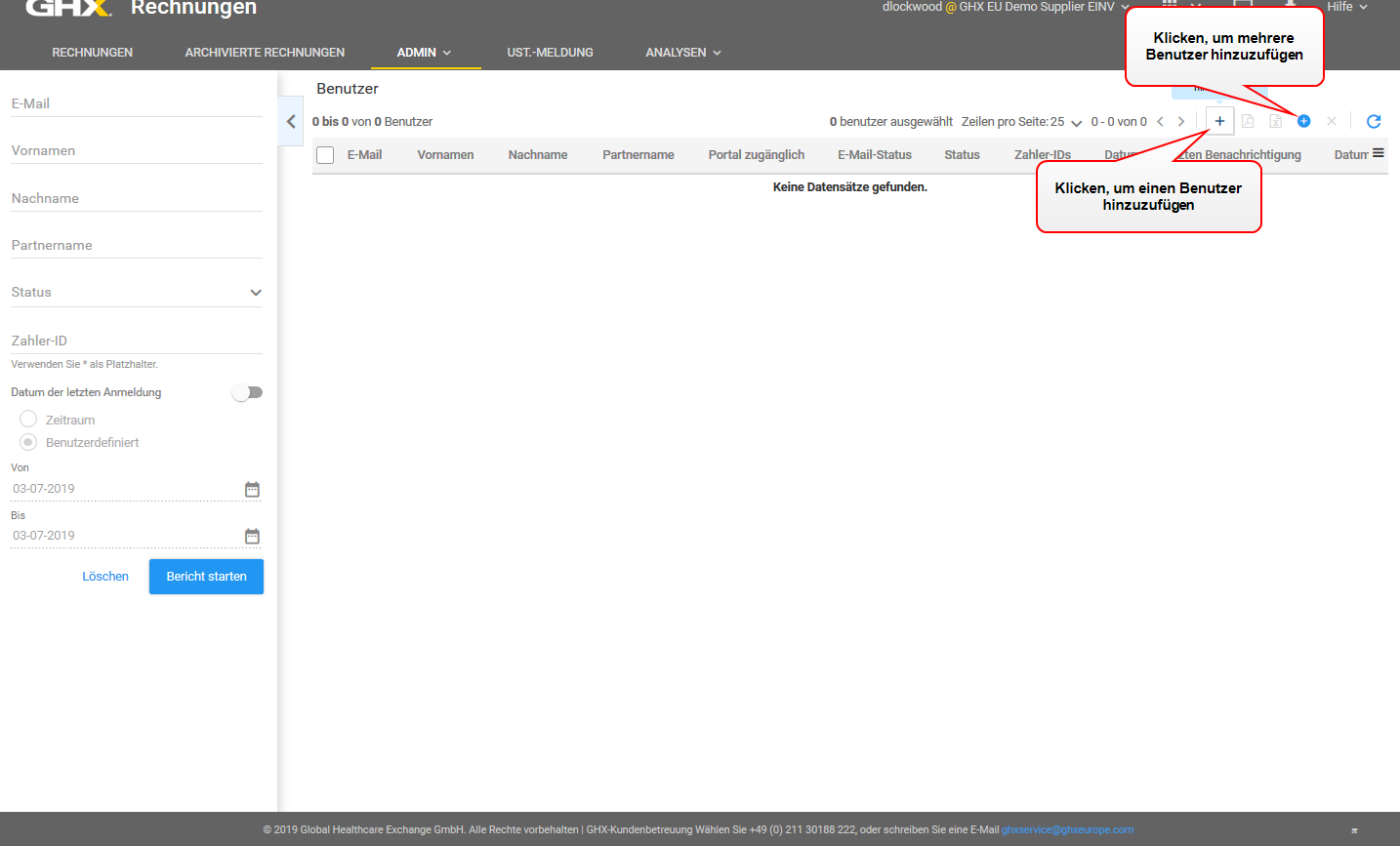Screen dimensions: 1400x846
Task: Click the plus icon to add a user
Action: coord(1219,121)
